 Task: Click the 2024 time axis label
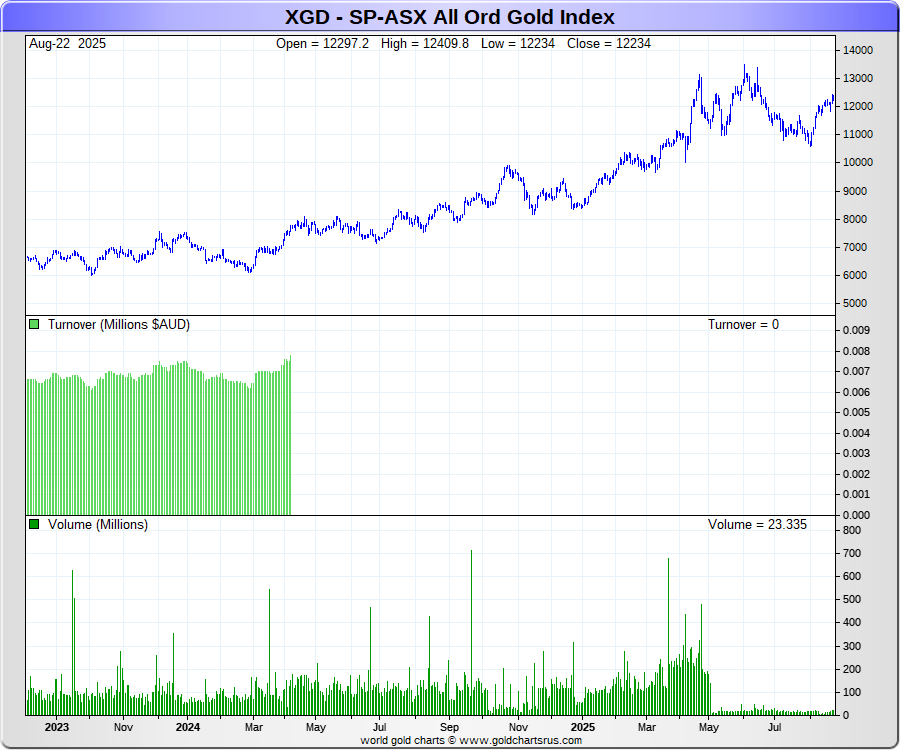click(x=188, y=727)
